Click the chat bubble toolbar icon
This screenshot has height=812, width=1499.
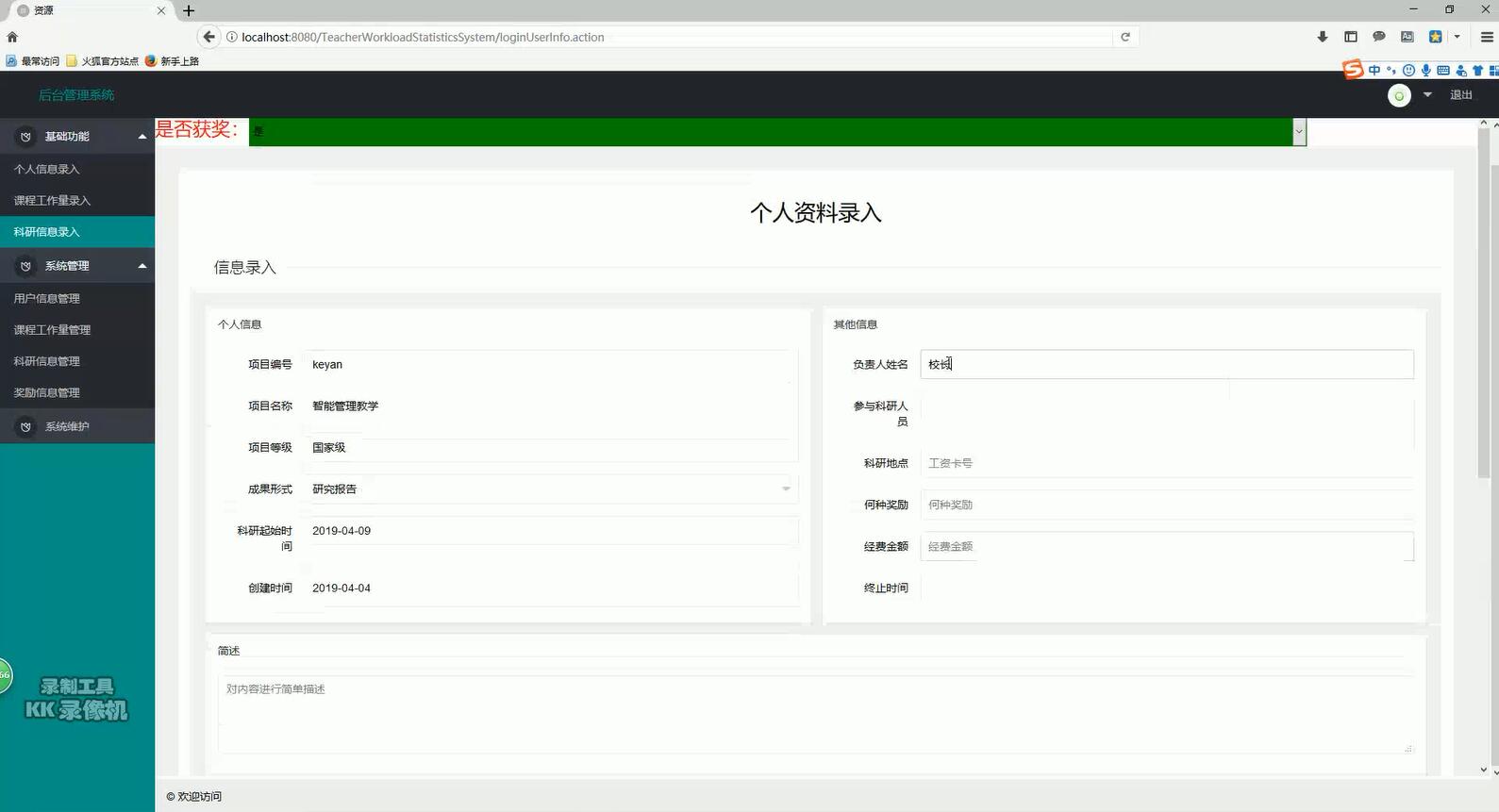pyautogui.click(x=1379, y=37)
